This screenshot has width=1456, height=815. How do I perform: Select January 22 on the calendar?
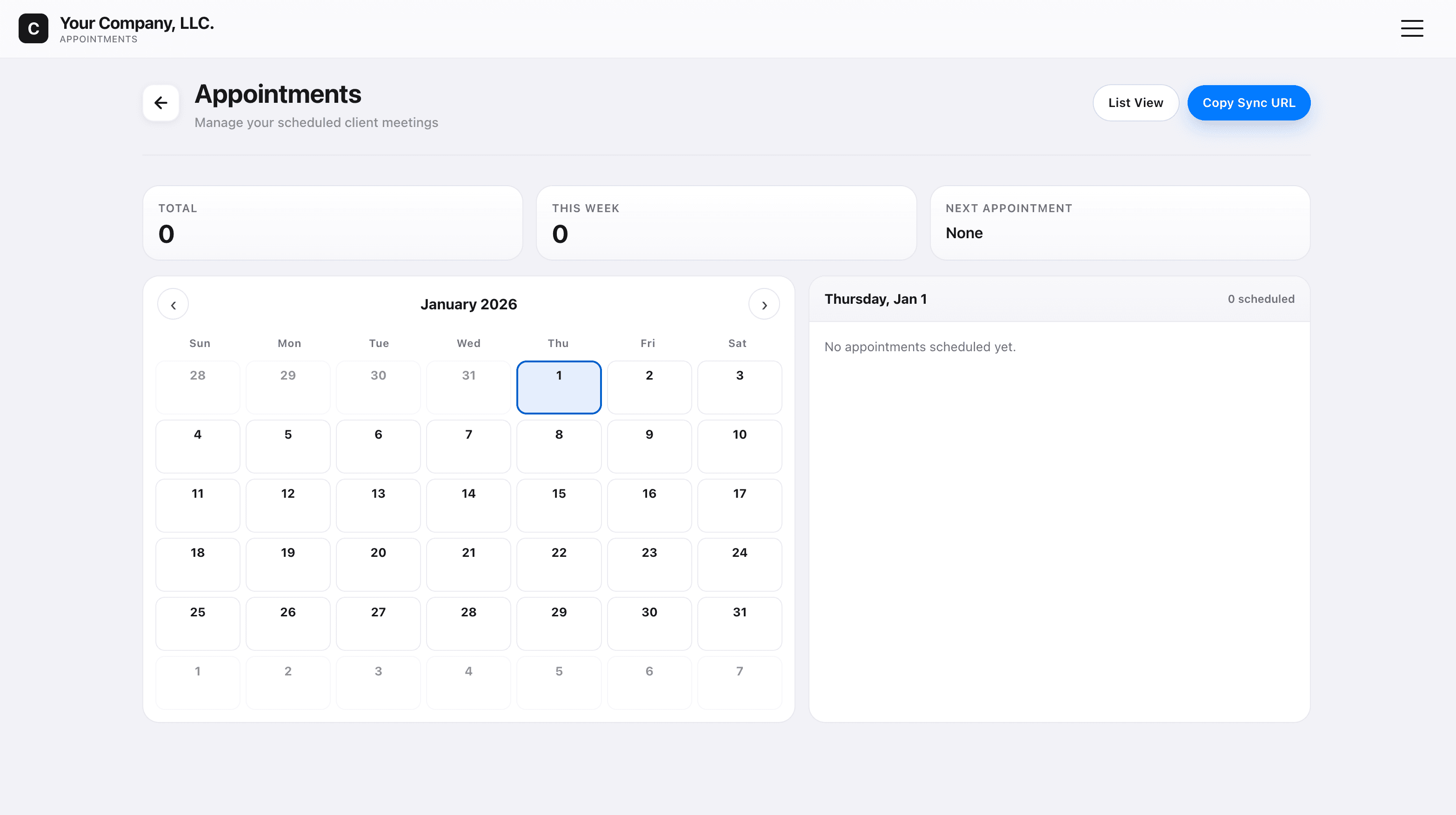(558, 565)
